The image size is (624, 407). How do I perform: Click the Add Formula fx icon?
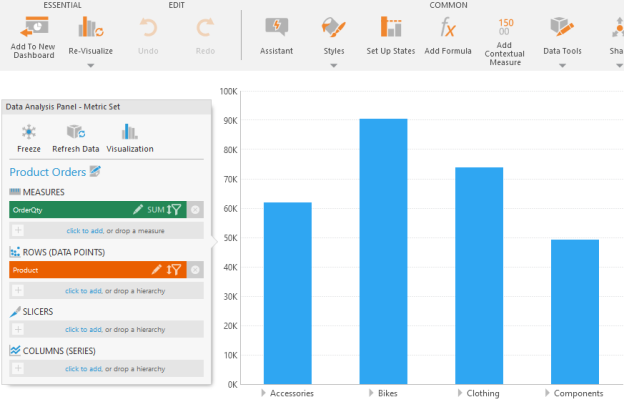pos(448,27)
